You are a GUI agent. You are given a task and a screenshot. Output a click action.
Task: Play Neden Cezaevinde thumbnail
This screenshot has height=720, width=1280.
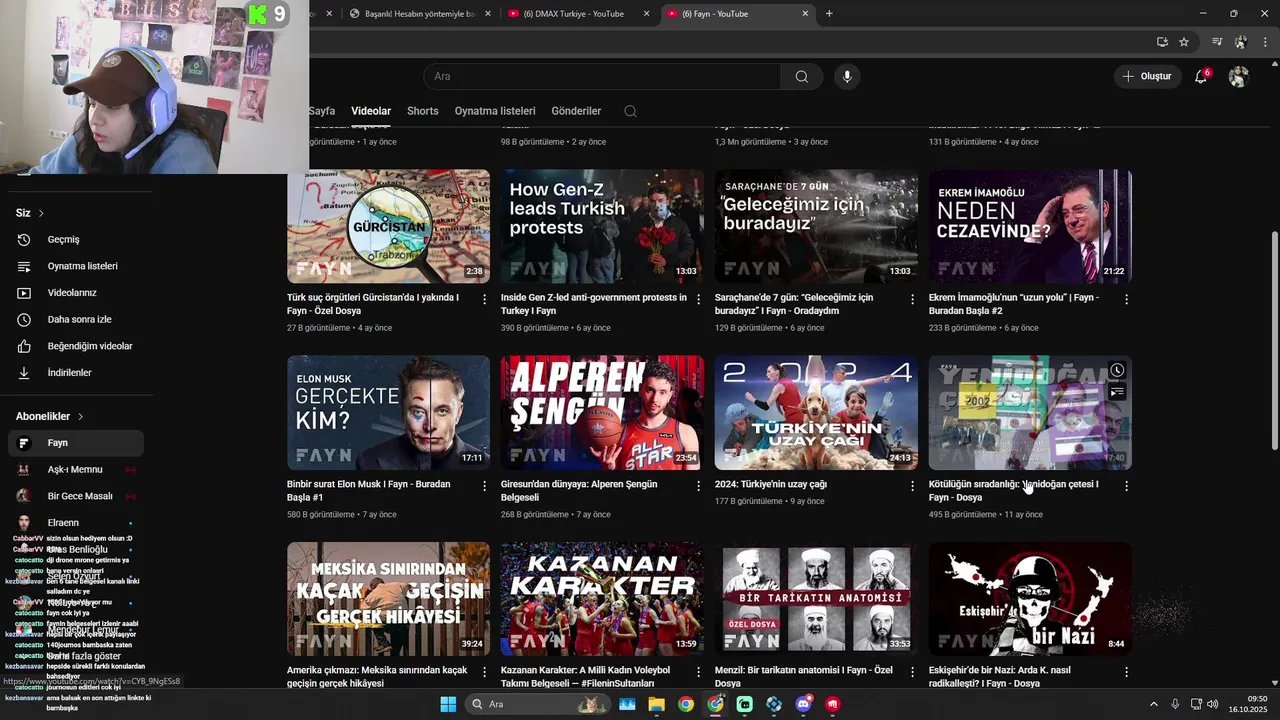(1030, 227)
